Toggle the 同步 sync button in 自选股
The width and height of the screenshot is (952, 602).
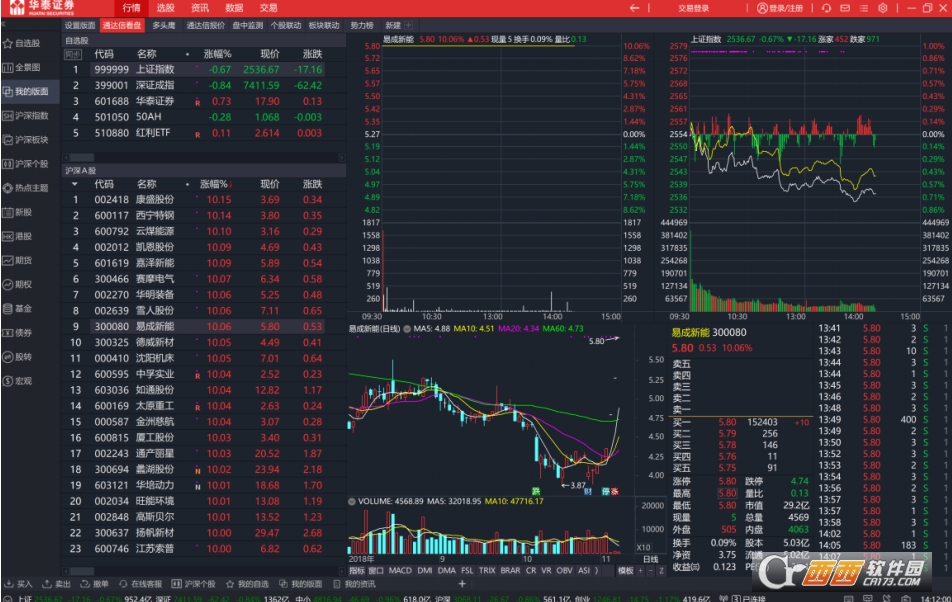pos(73,54)
